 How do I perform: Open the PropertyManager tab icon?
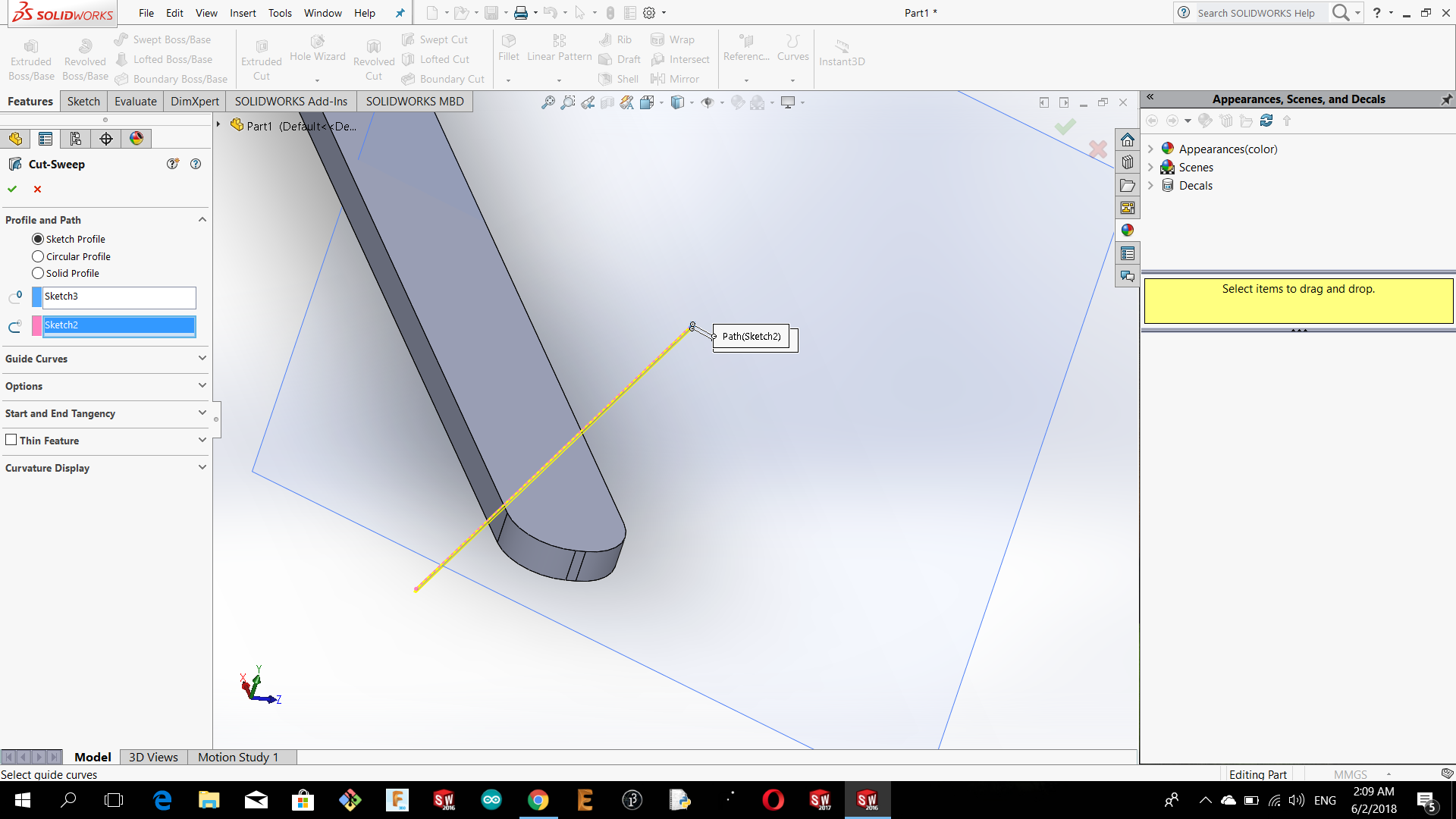[45, 139]
